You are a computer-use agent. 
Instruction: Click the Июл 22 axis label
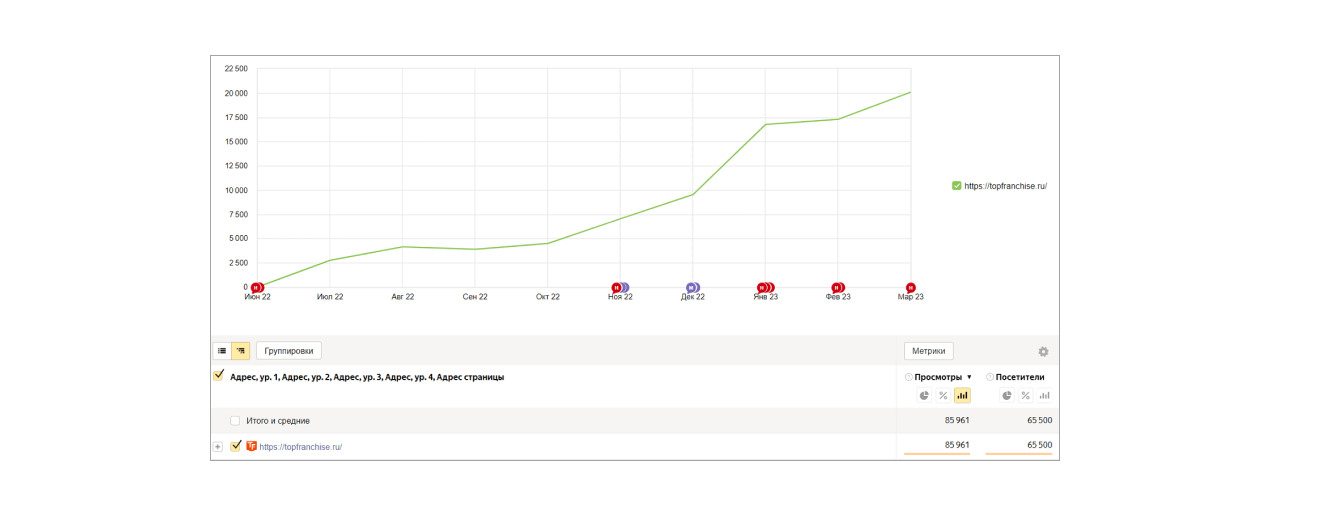[x=330, y=297]
